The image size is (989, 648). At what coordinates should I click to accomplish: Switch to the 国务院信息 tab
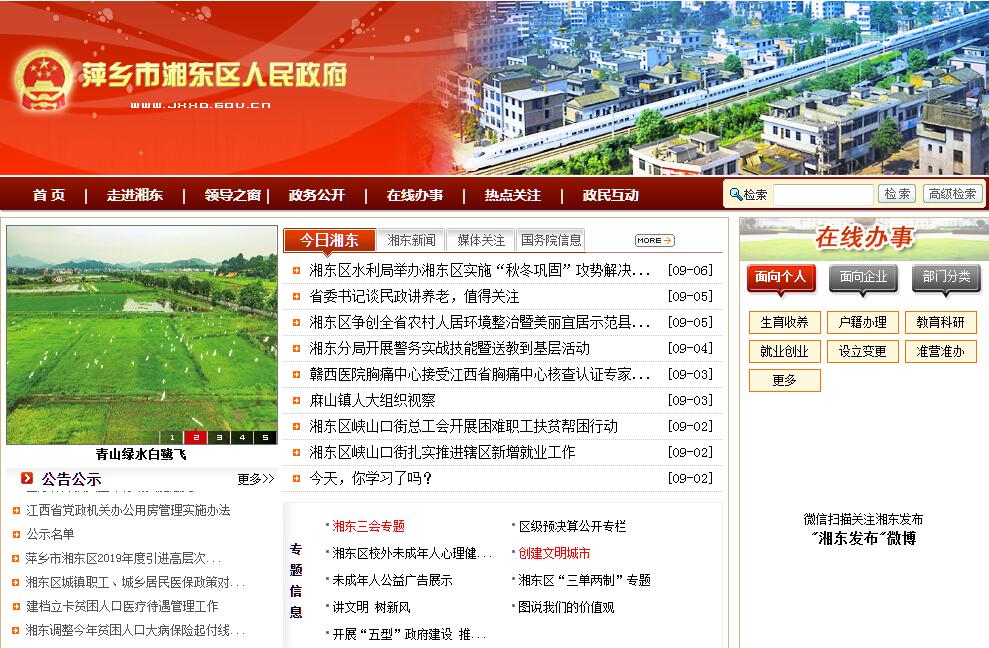(x=551, y=240)
